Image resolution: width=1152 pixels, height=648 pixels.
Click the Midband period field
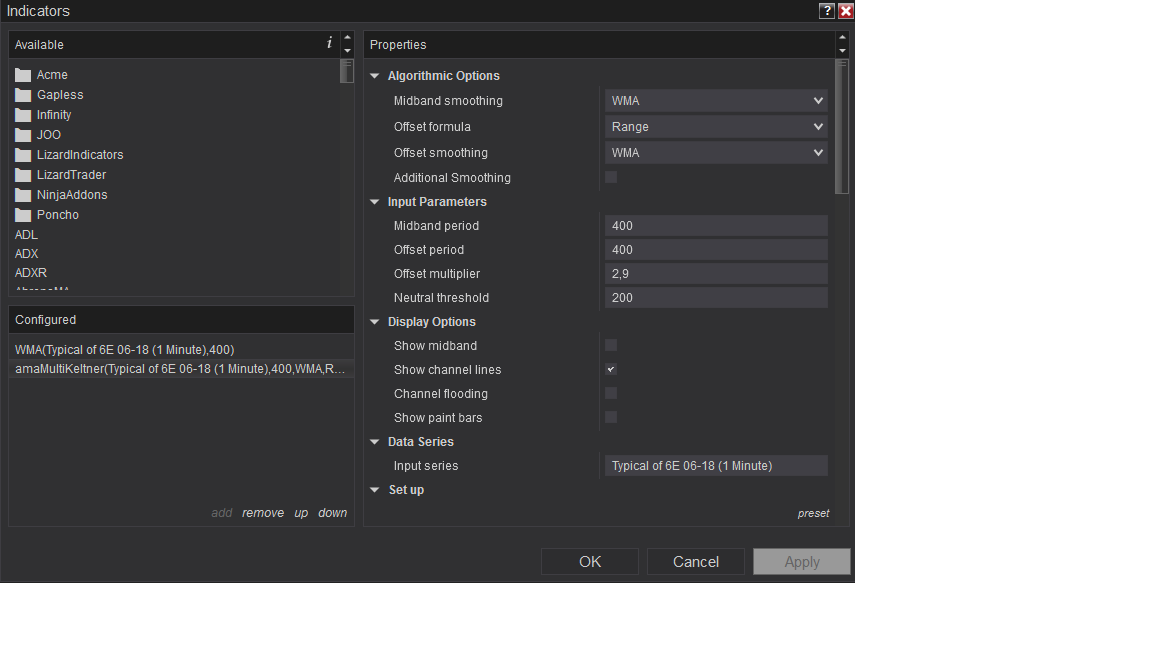coord(716,226)
